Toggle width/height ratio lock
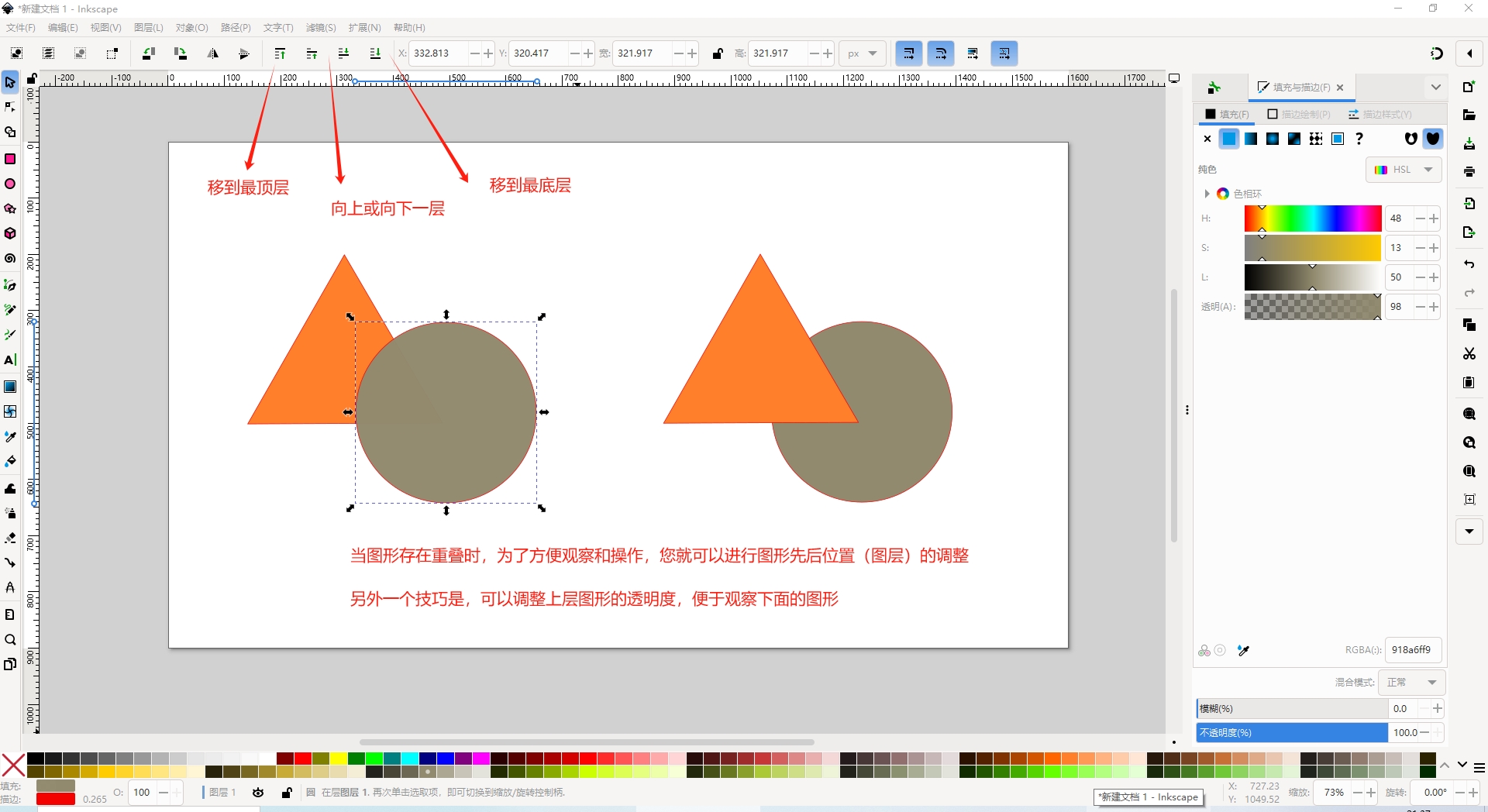This screenshot has height=812, width=1488. [x=718, y=53]
